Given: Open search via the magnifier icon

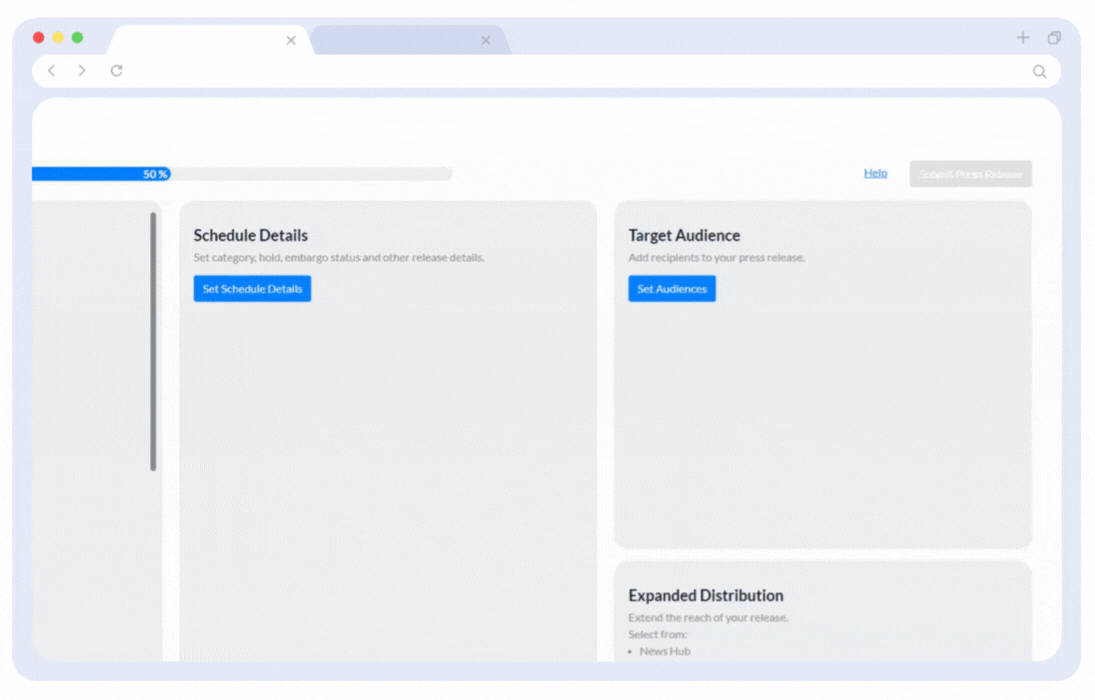Looking at the screenshot, I should coord(1040,70).
